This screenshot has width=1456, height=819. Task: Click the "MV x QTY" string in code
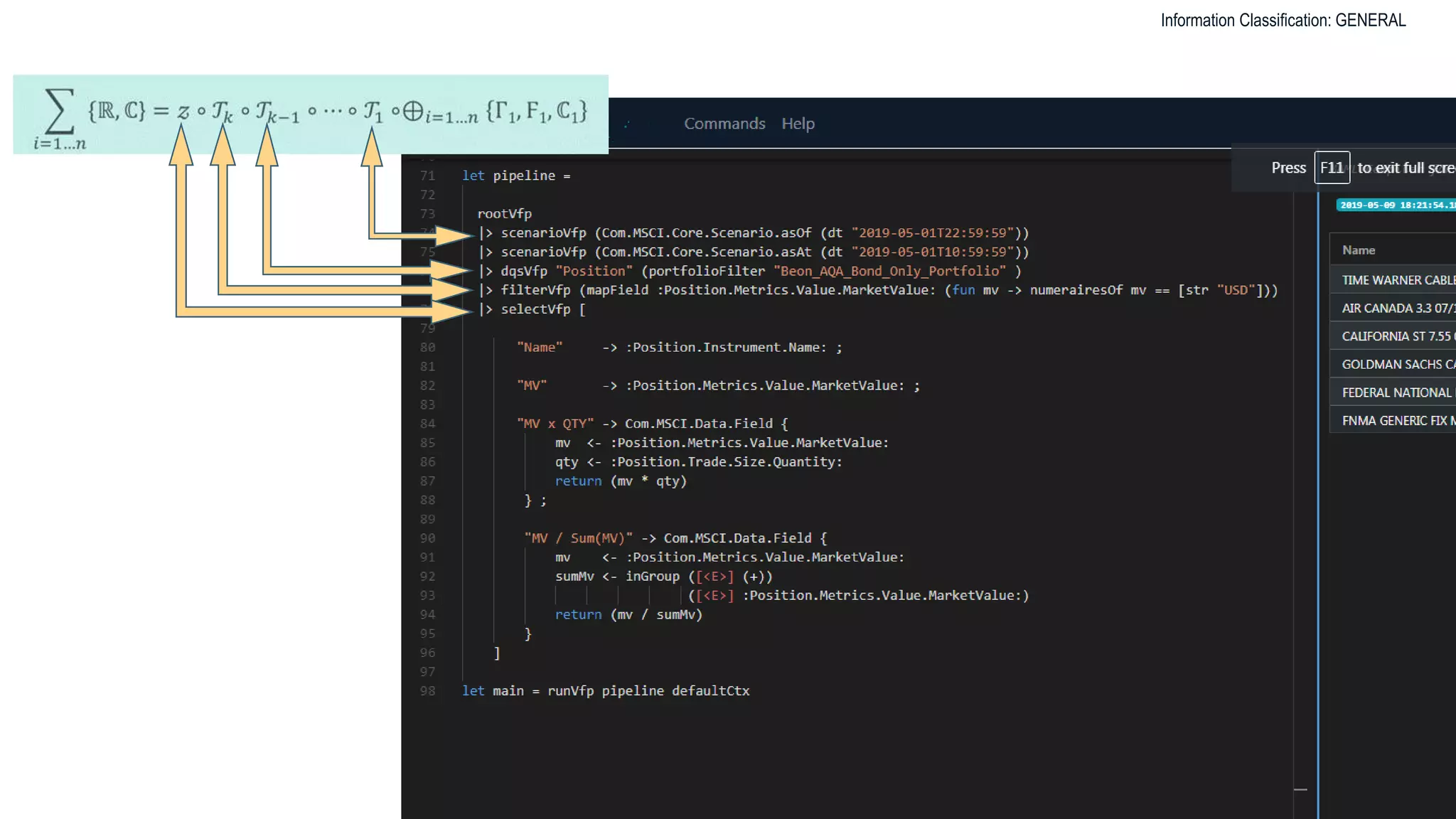coord(555,424)
